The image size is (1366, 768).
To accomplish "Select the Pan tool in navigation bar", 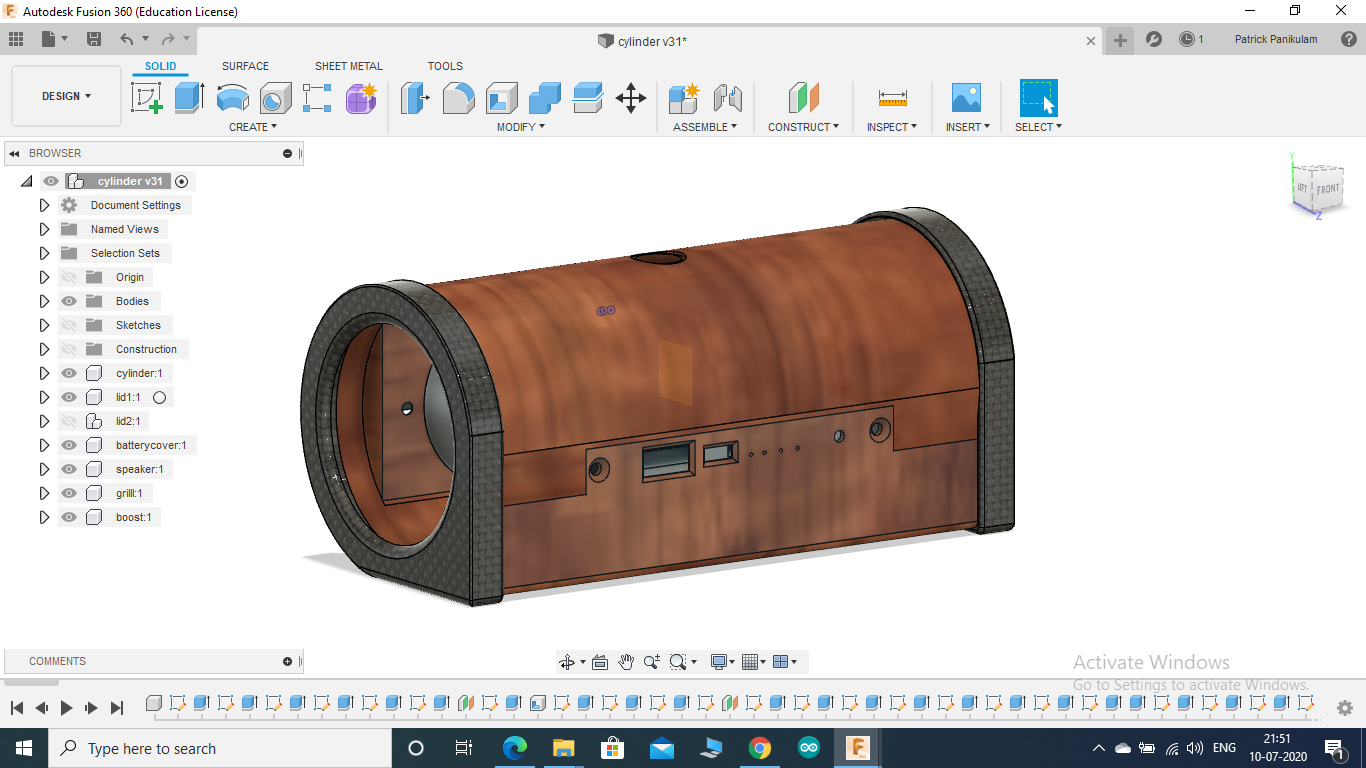I will coord(627,661).
